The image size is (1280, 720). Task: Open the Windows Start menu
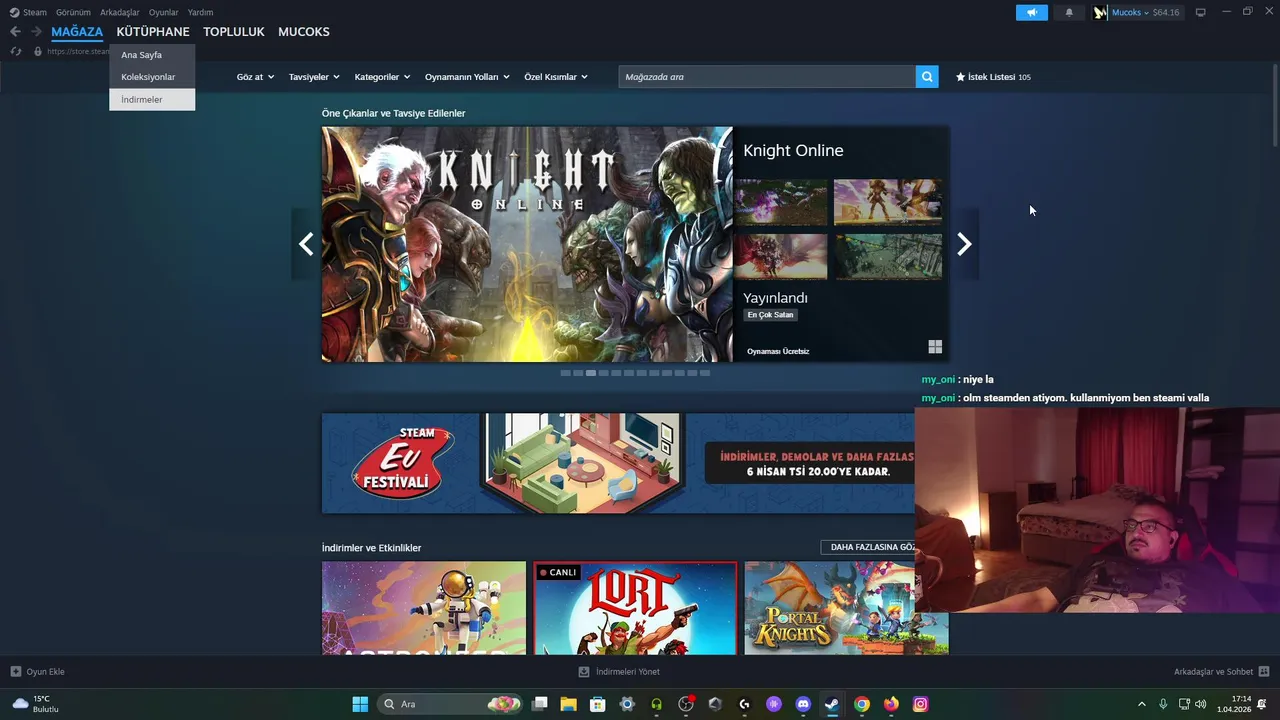coord(360,704)
